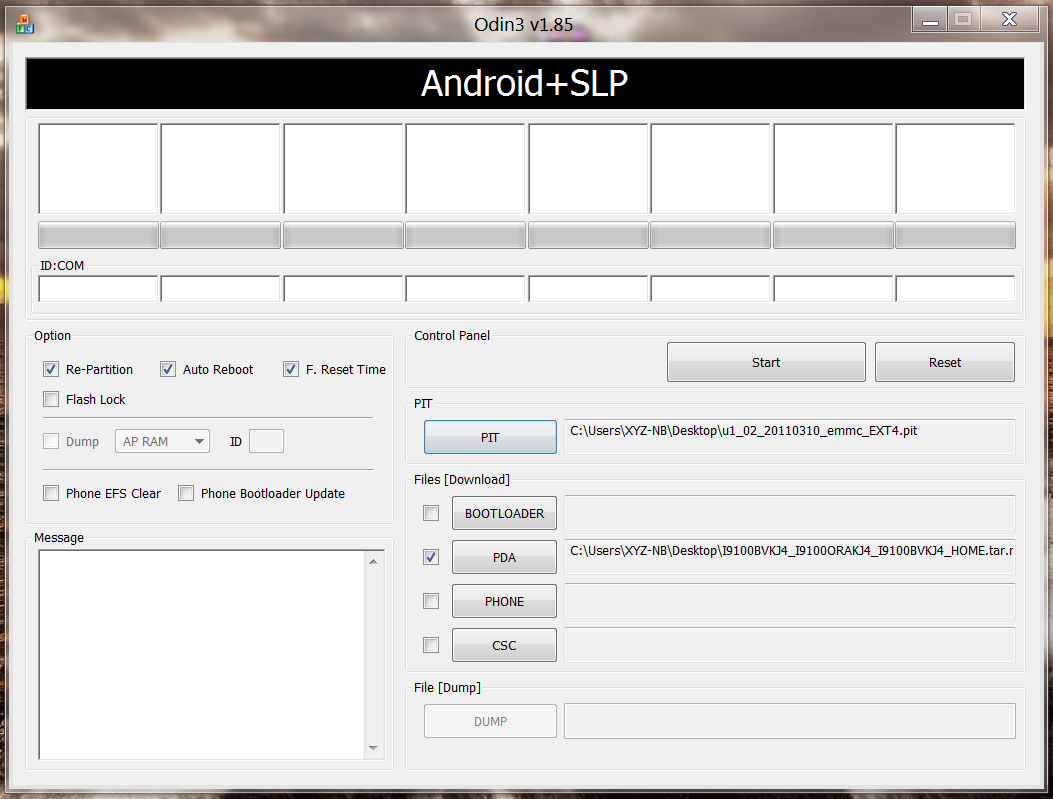
Task: Click inside the Message log box
Action: pos(201,655)
